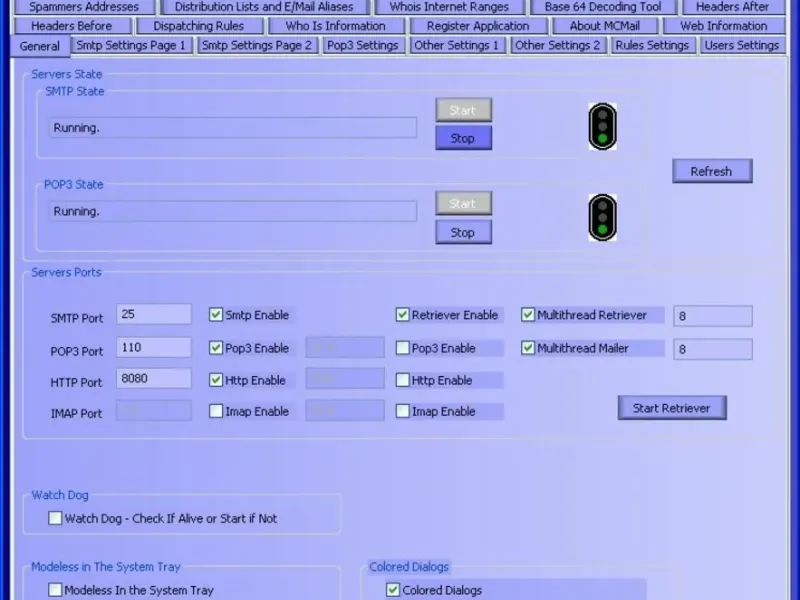800x600 pixels.
Task: Open the Users Settings tab
Action: pyautogui.click(x=742, y=45)
